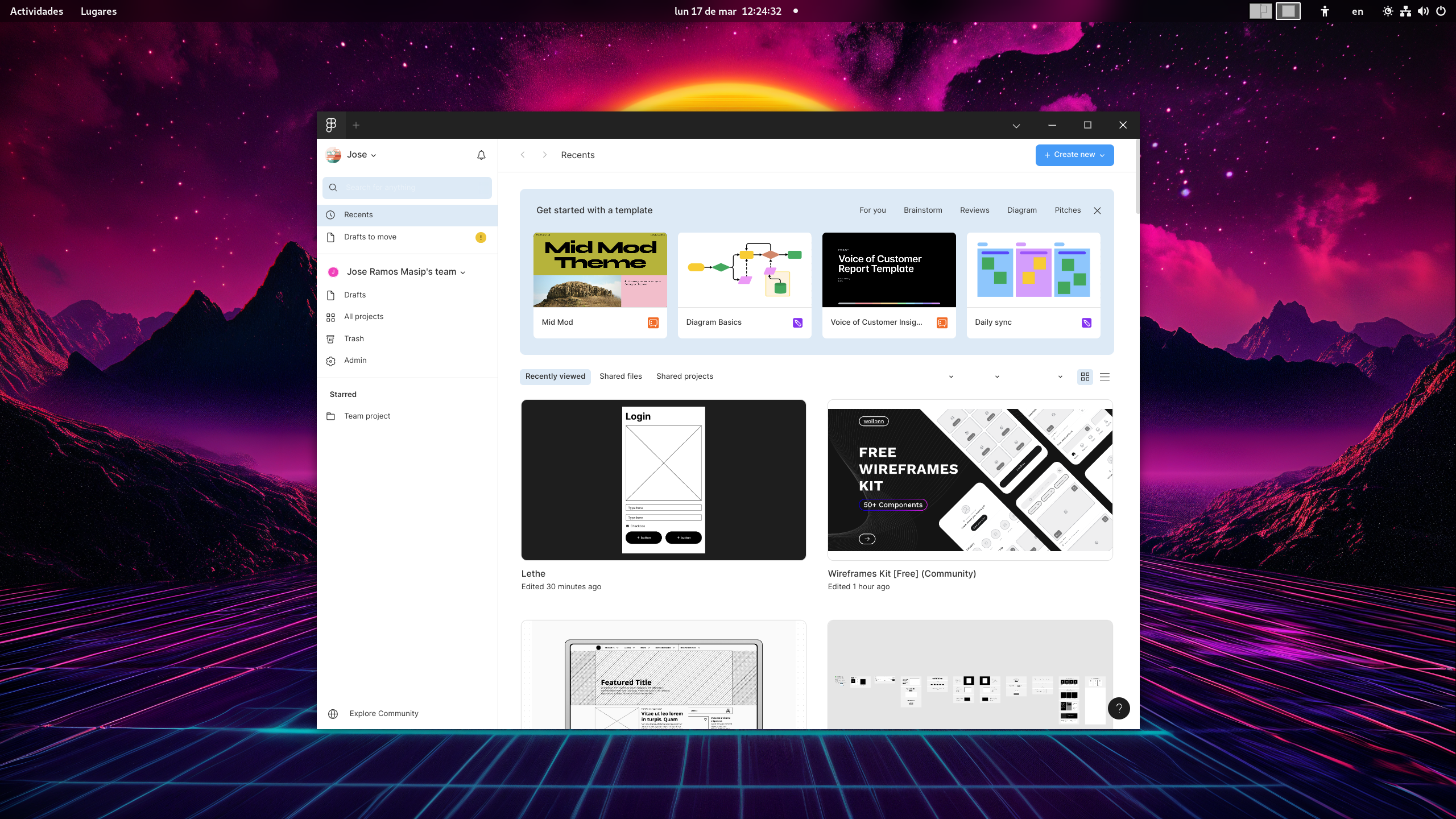
Task: Open the Lugares menu
Action: coord(98,11)
